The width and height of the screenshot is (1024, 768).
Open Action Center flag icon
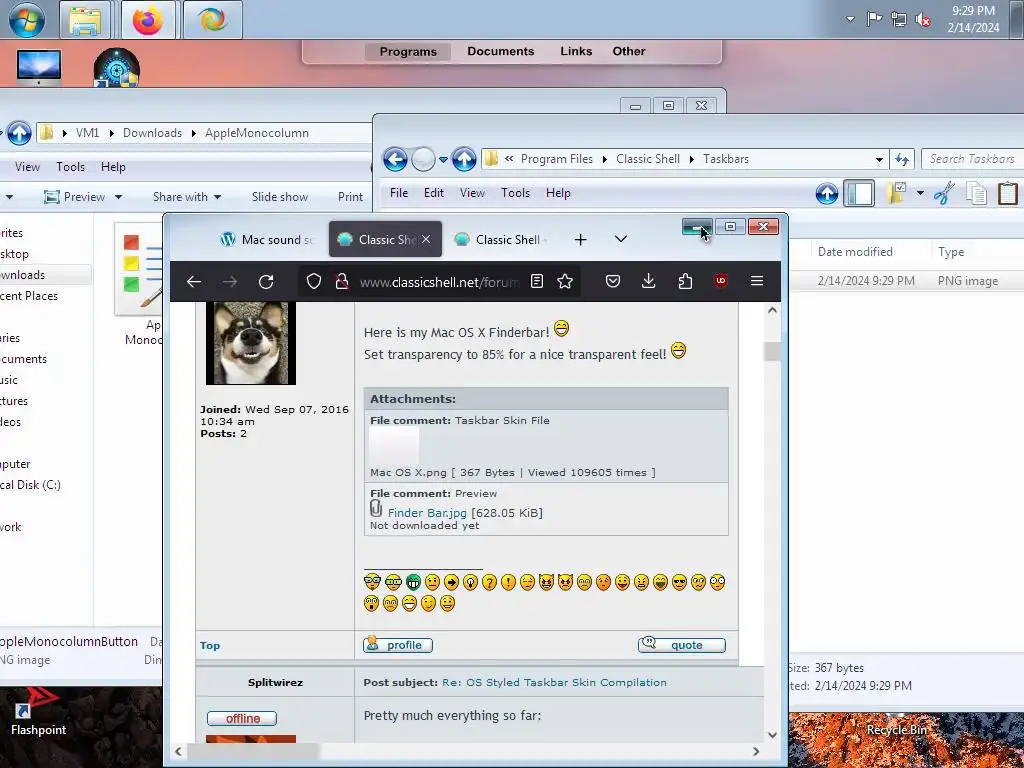(x=874, y=19)
